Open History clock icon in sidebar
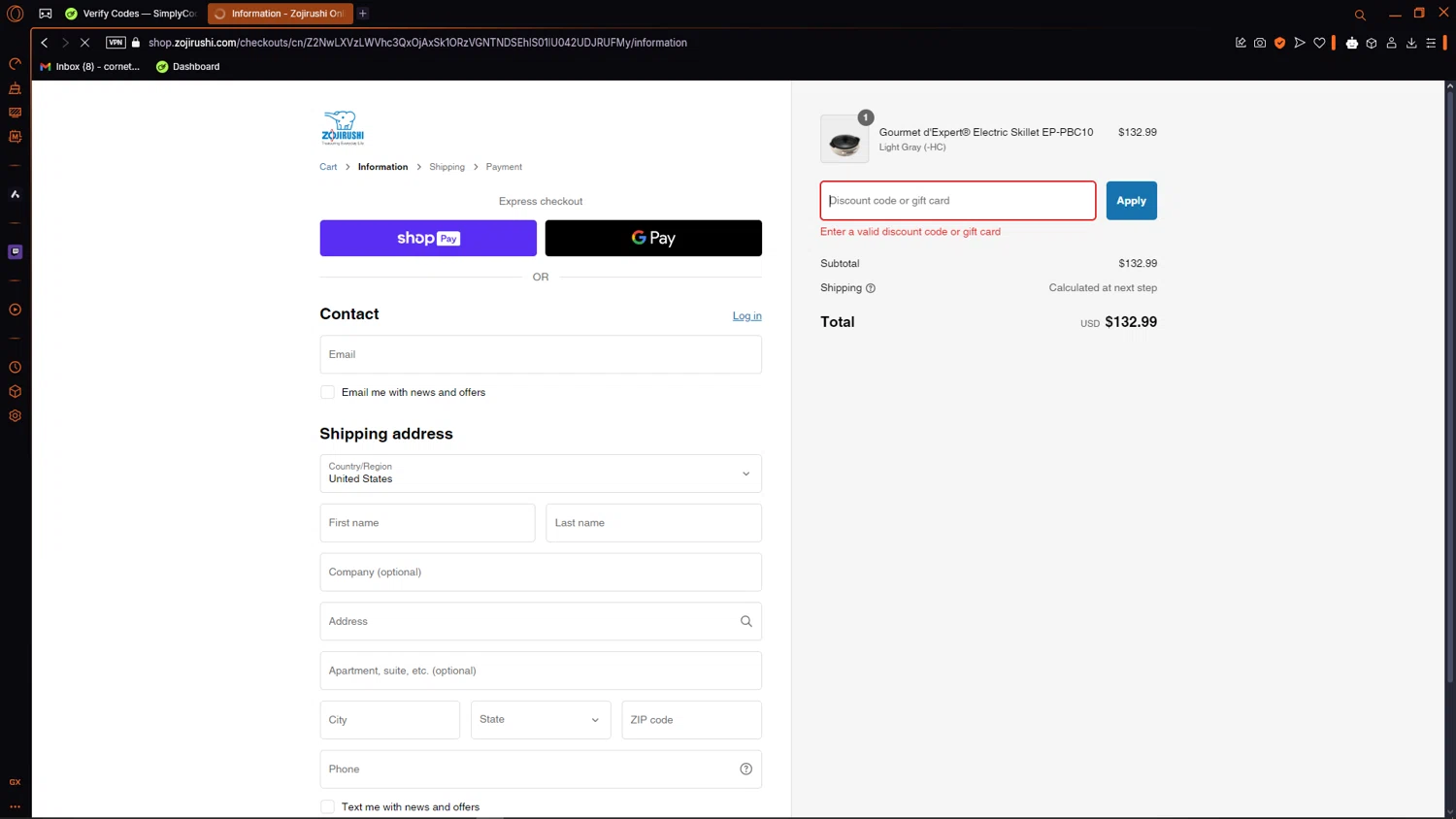Viewport: 1456px width, 819px height. click(15, 368)
